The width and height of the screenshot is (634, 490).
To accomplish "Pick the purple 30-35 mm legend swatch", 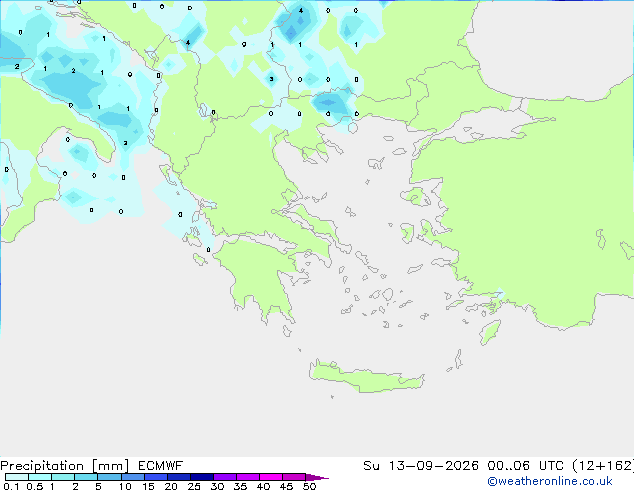I will pyautogui.click(x=225, y=477).
